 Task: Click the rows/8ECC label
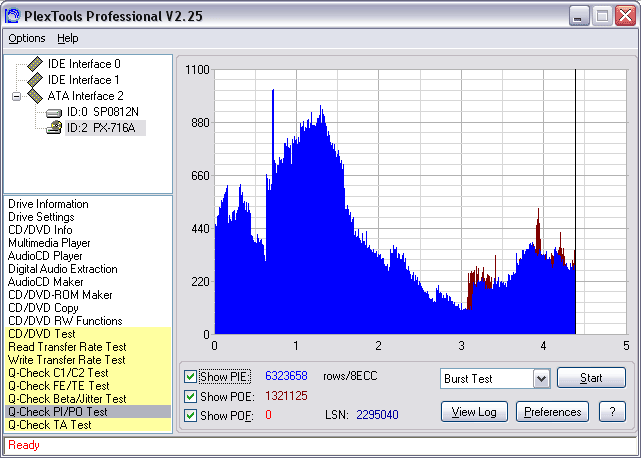tap(350, 376)
